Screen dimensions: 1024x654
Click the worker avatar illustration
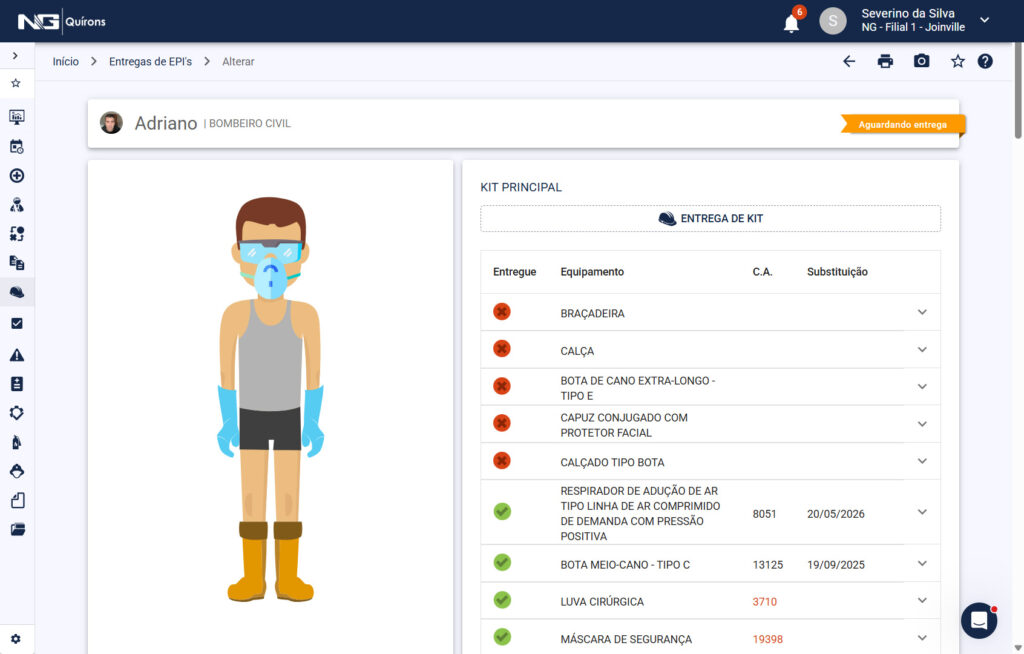(x=270, y=399)
